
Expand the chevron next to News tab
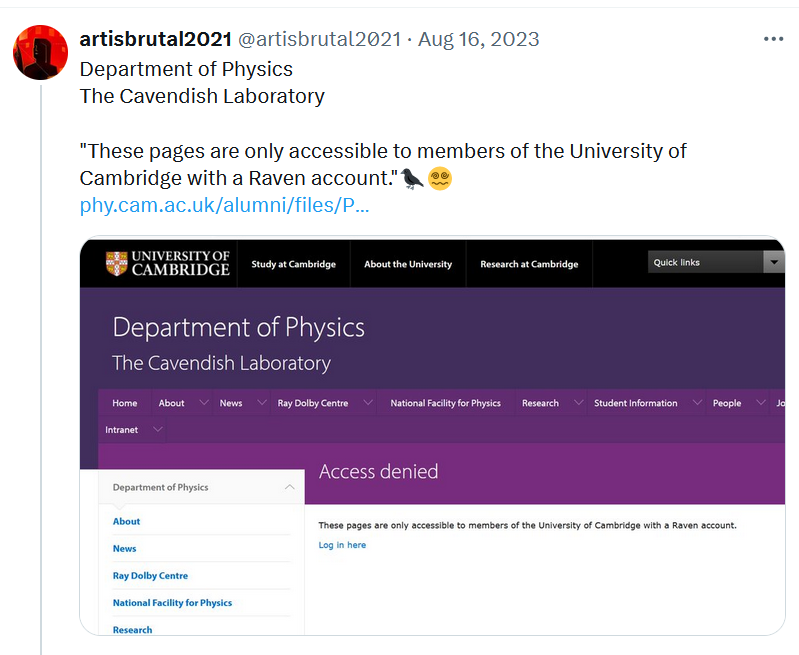pos(262,402)
